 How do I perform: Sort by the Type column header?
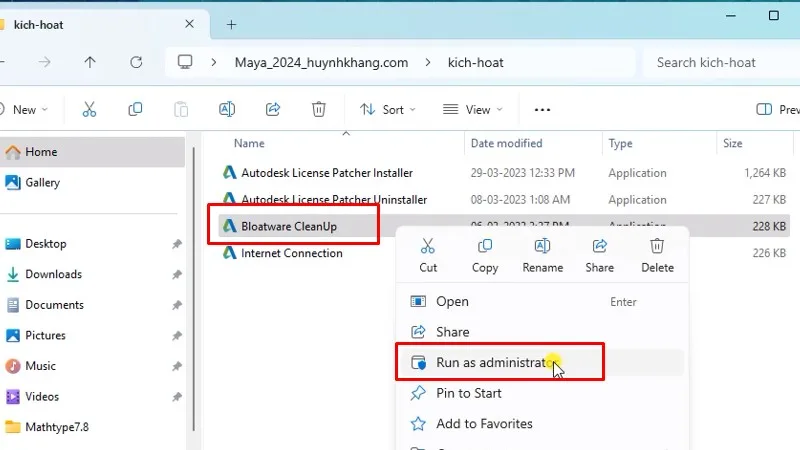click(620, 143)
